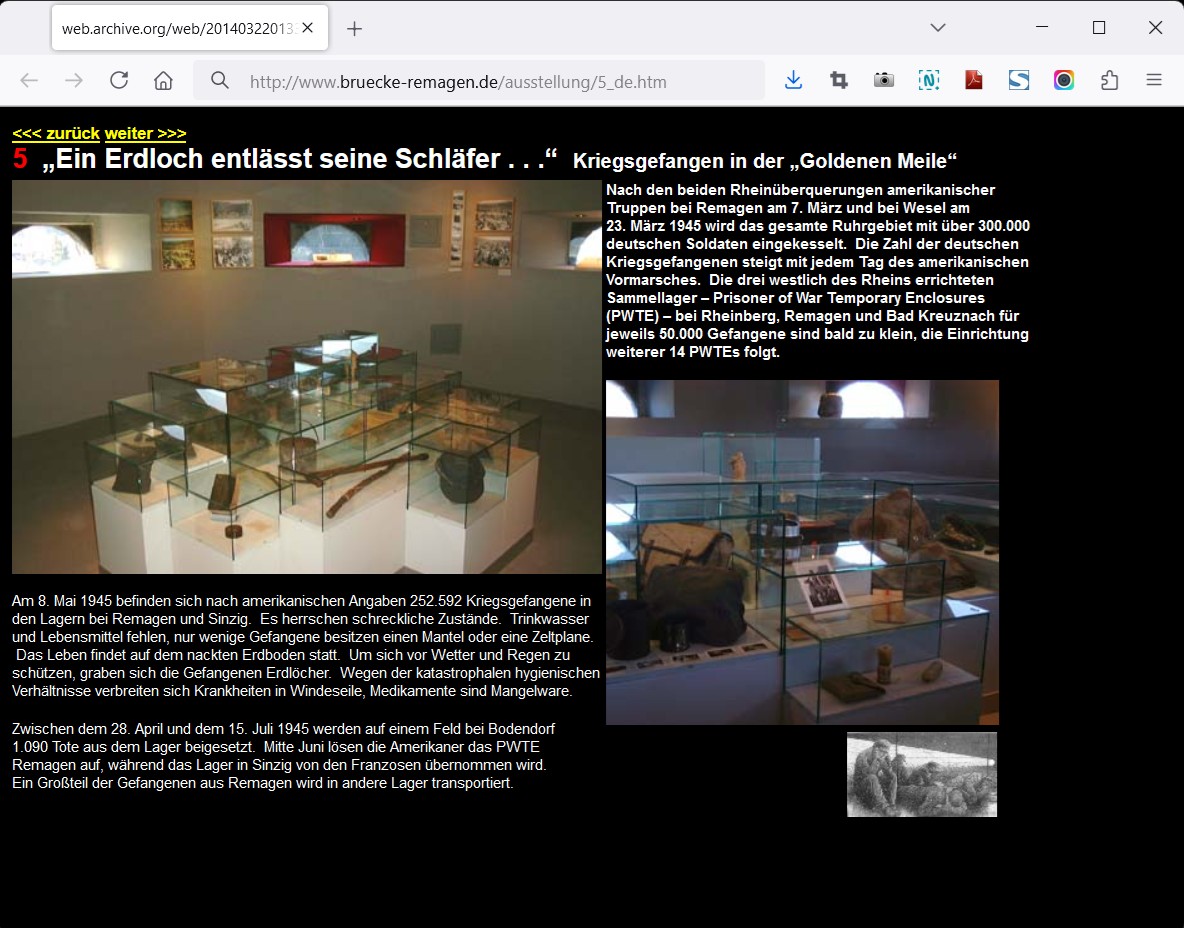
Task: Open a new tab with plus button
Action: coord(354,29)
